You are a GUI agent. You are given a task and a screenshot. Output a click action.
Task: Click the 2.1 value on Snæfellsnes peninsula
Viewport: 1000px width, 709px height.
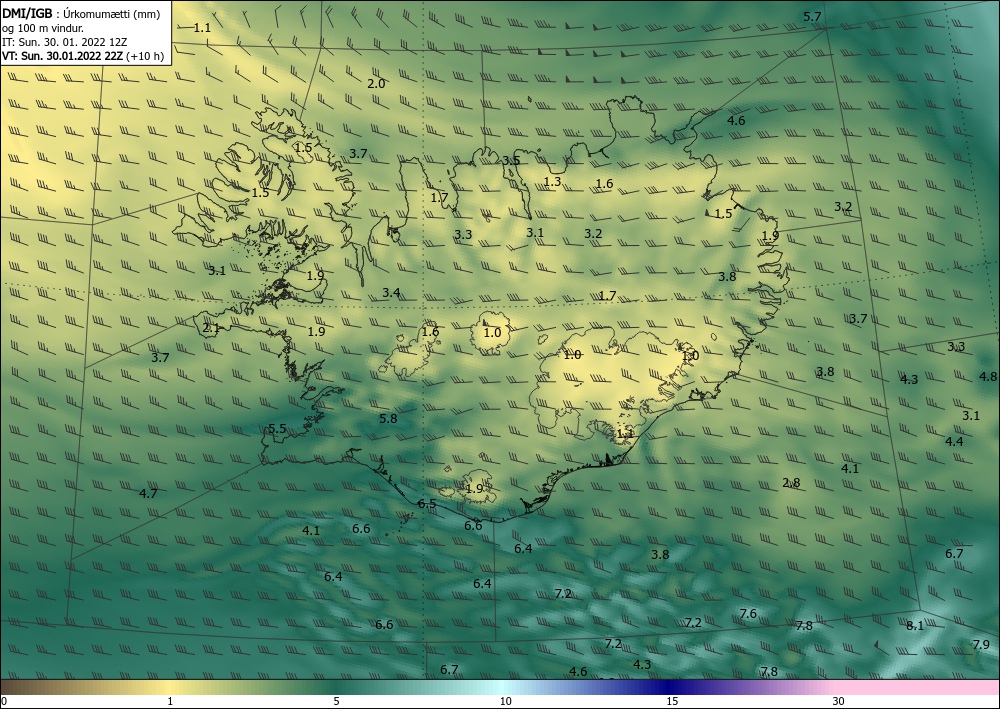pos(210,328)
